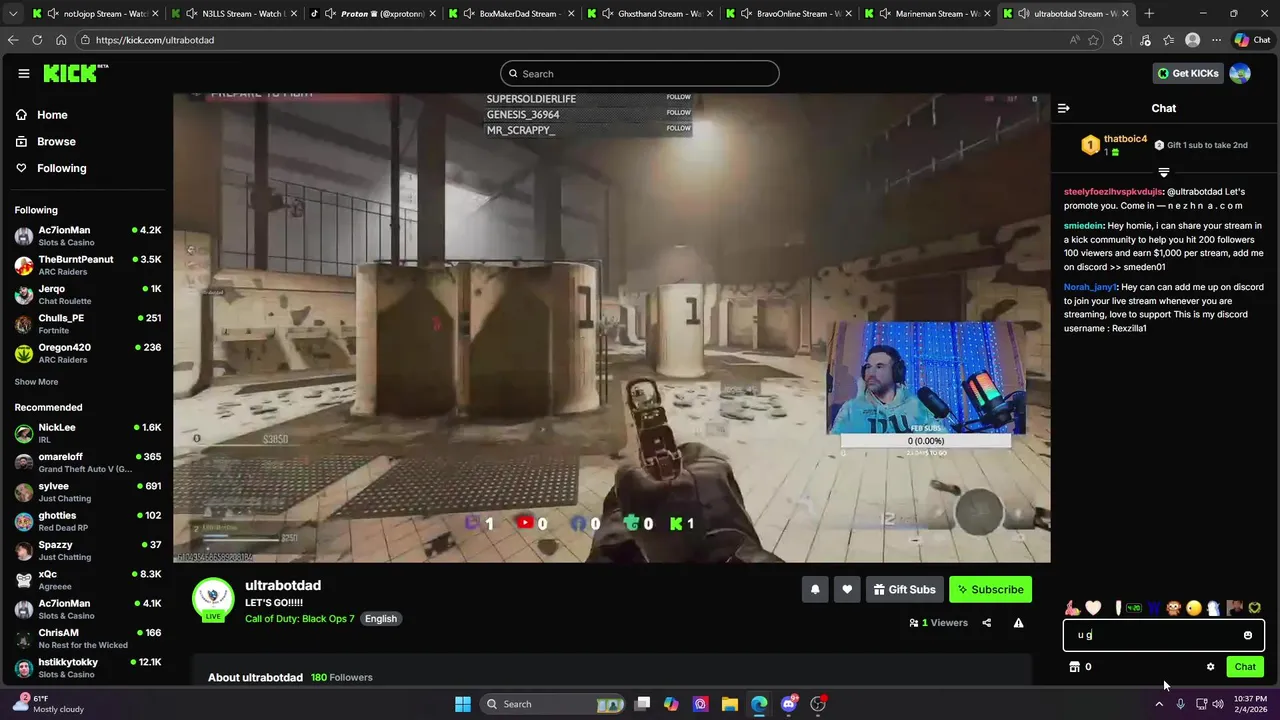
Task: Open browser tab list dropdown
Action: pos(13,14)
